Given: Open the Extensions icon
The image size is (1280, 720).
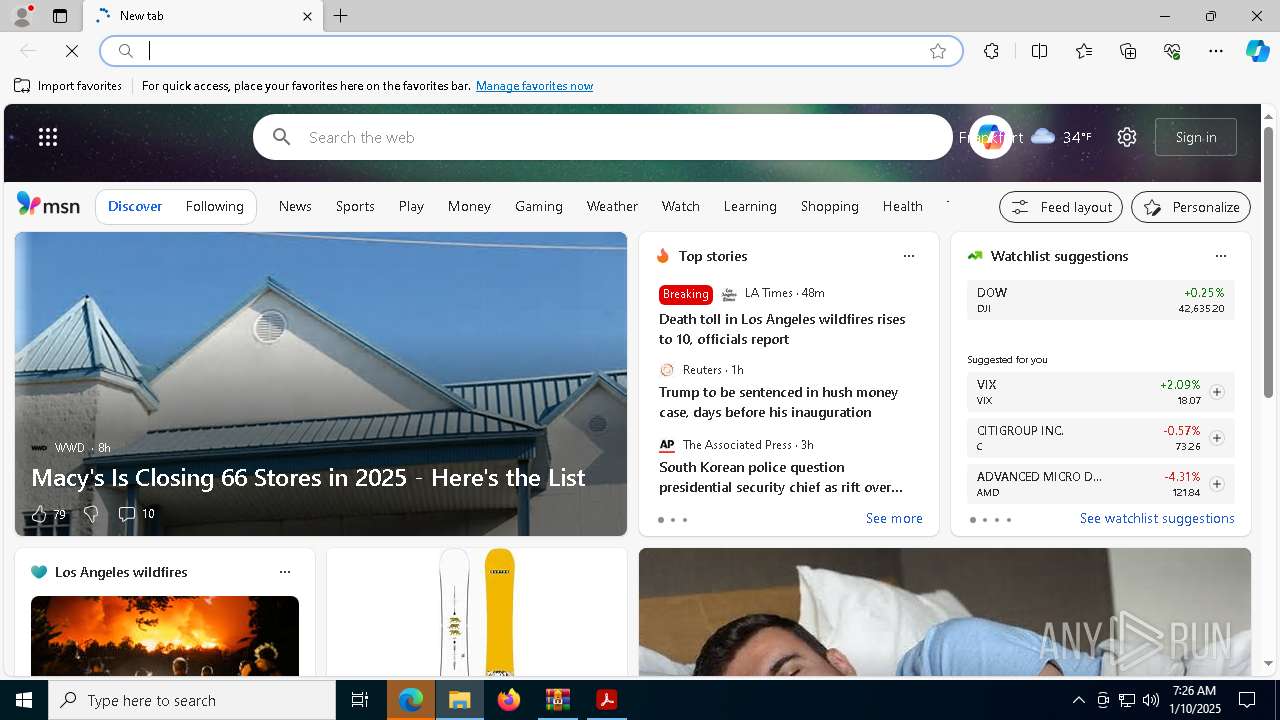Looking at the screenshot, I should 991,51.
